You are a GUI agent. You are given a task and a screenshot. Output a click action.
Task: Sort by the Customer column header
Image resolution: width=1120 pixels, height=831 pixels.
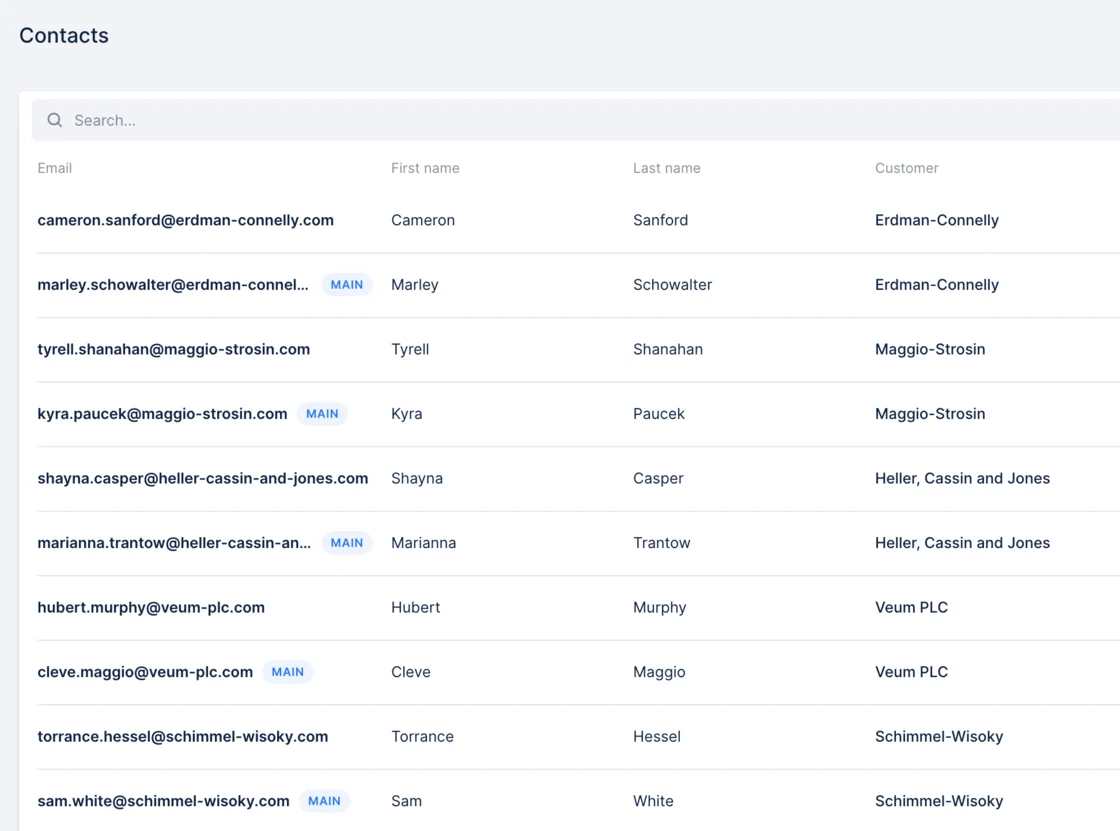906,168
